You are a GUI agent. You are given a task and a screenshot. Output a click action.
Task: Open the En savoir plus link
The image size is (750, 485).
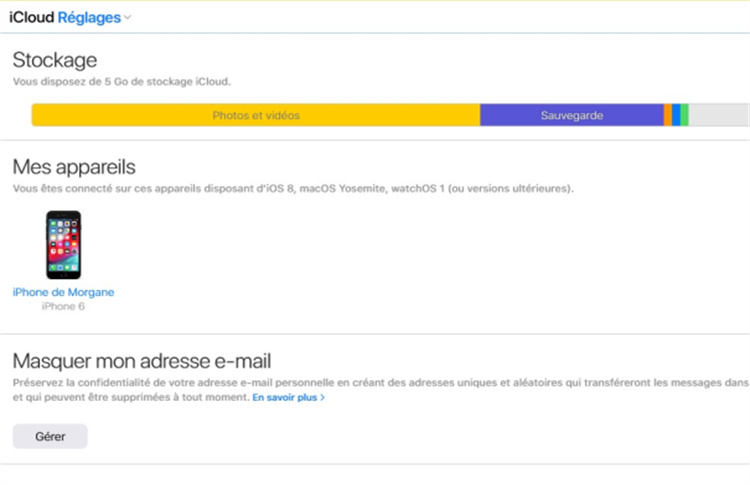coord(284,398)
